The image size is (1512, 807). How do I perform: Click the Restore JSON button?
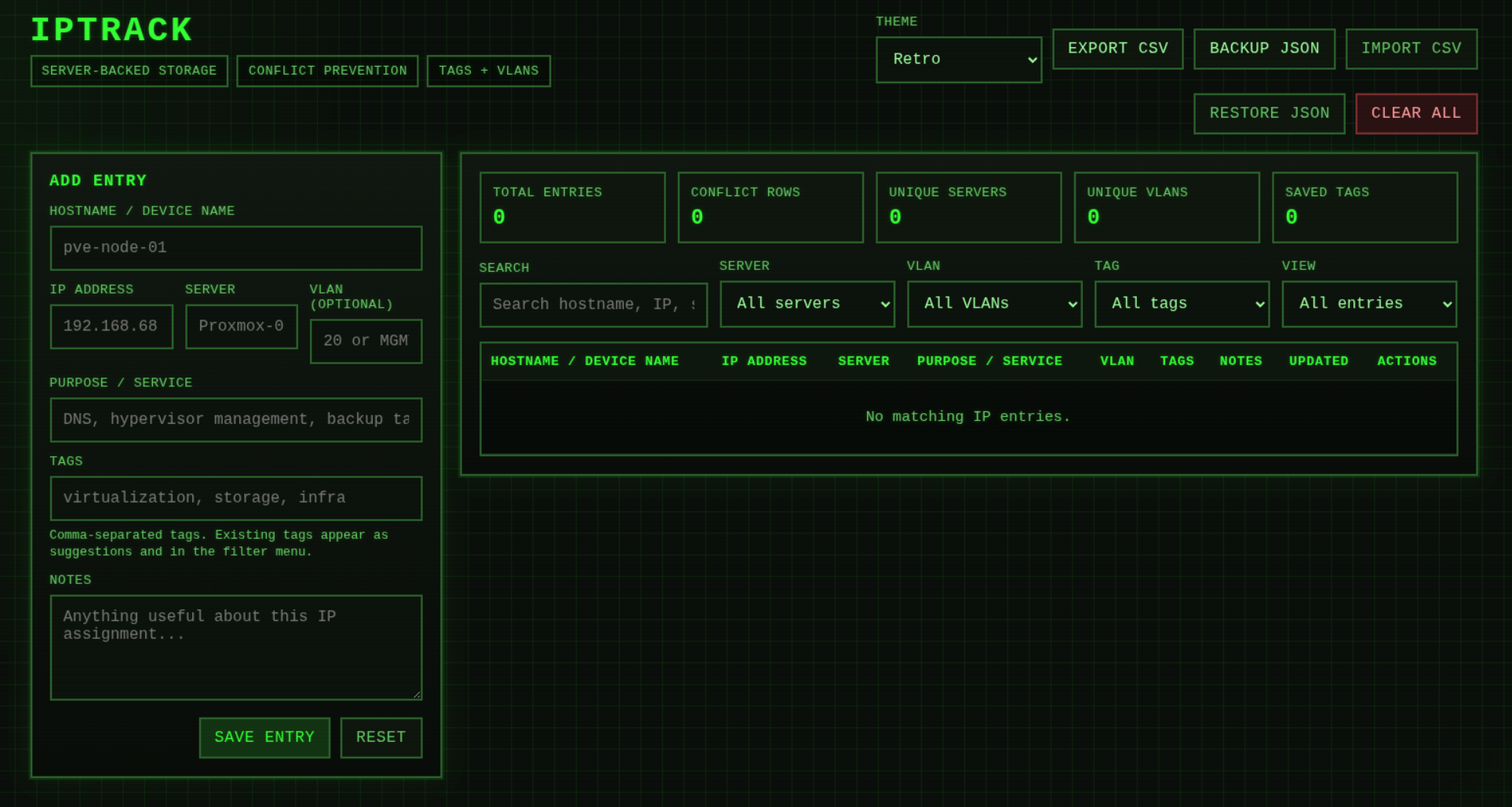(x=1269, y=114)
